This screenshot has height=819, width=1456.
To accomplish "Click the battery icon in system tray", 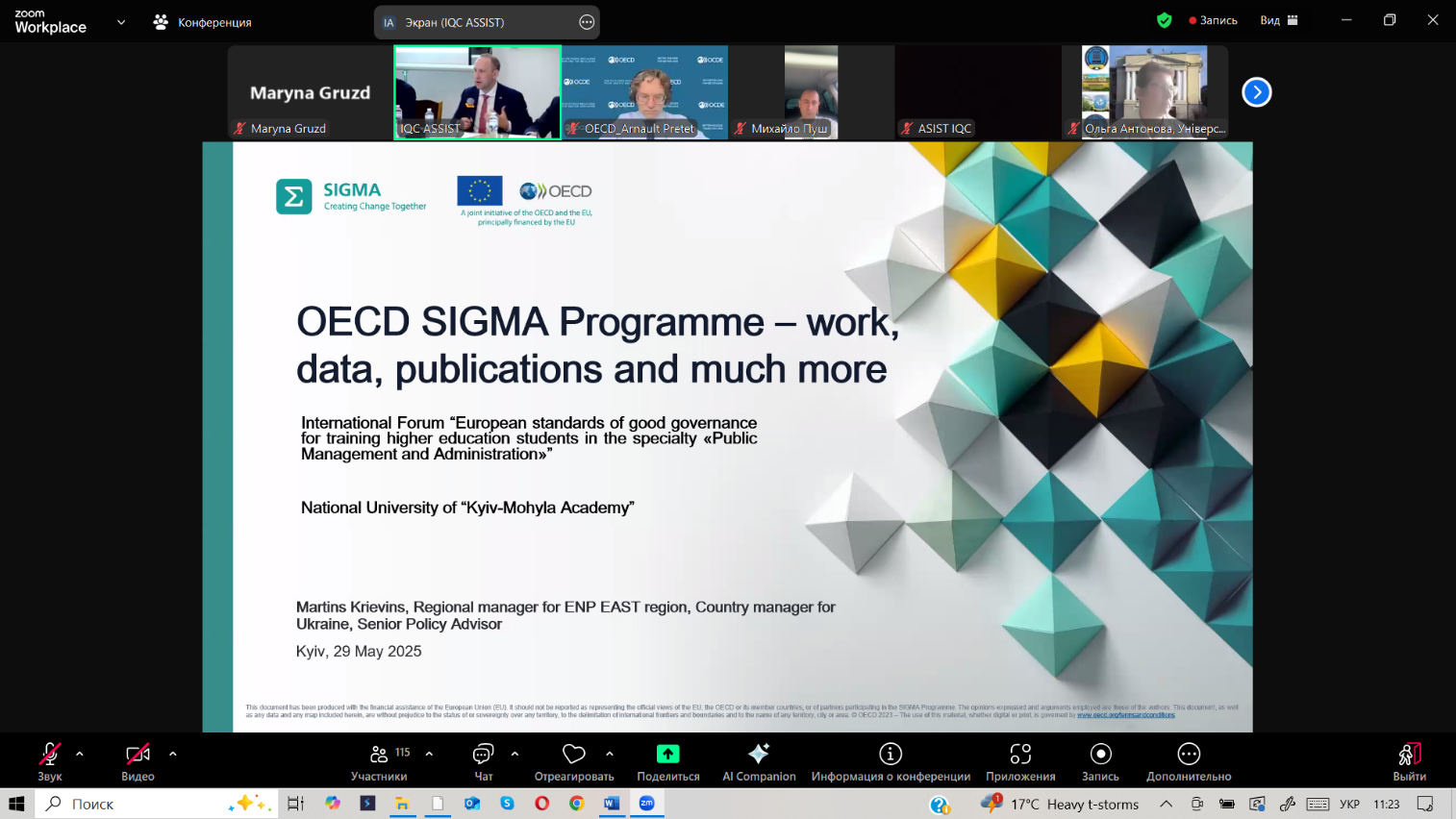I will (1227, 804).
